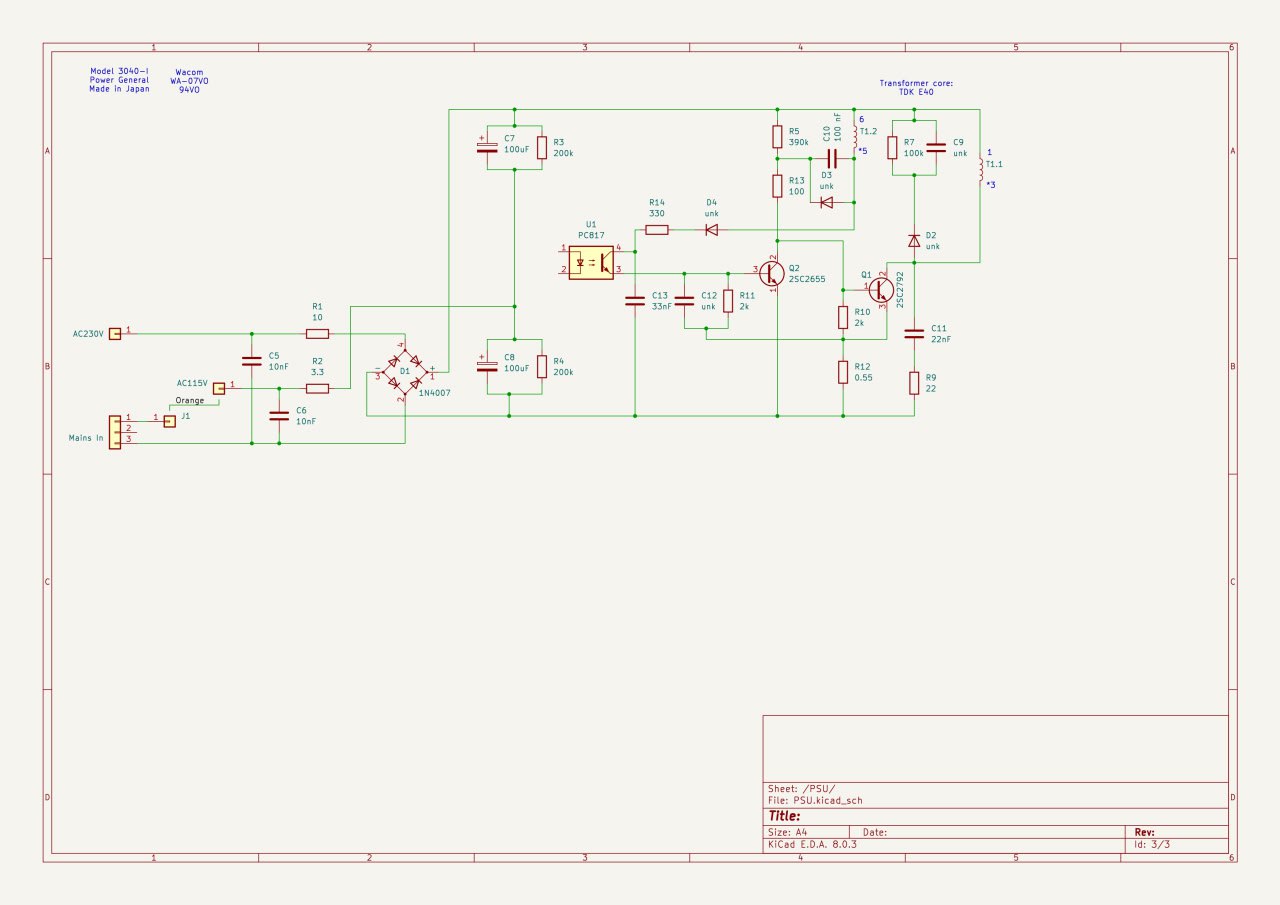Select transformer winding T1.1
This screenshot has height=905, width=1280.
tap(980, 171)
